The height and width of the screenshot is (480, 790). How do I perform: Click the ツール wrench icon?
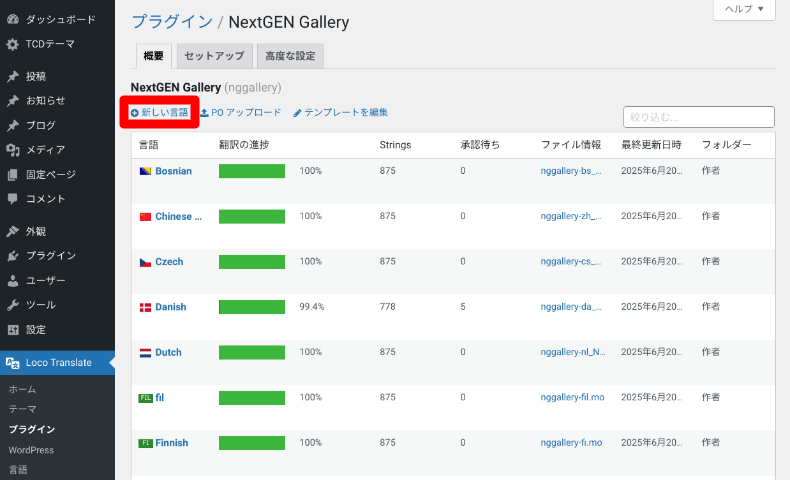(13, 305)
